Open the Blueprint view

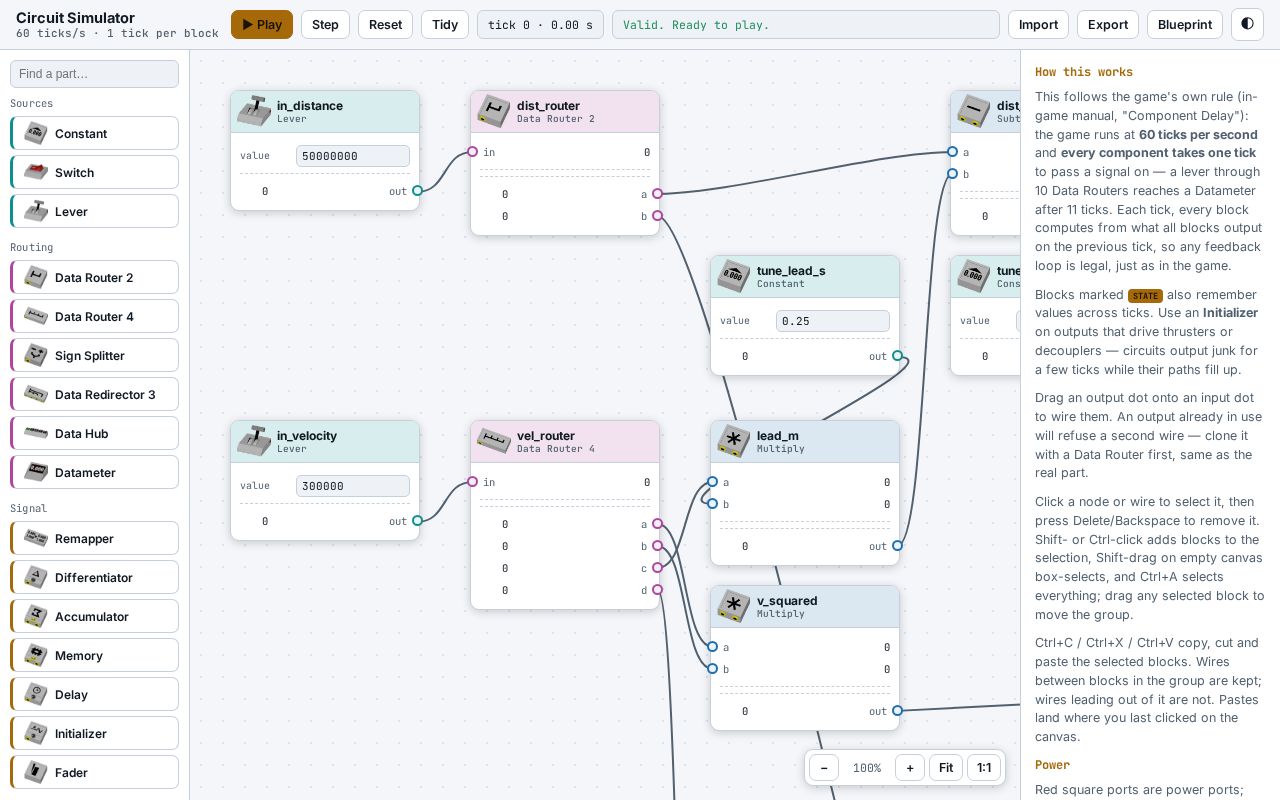click(1185, 24)
